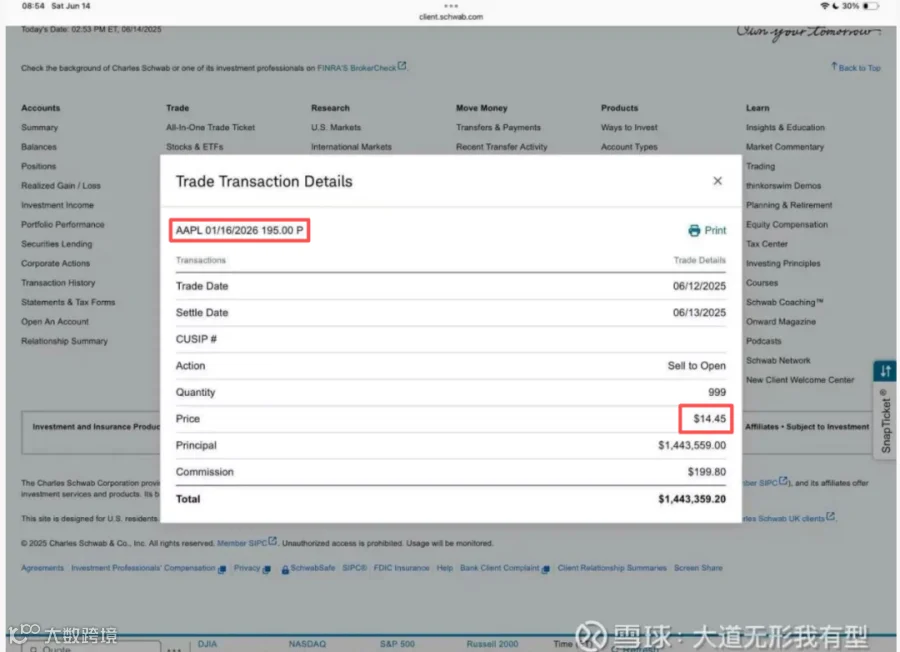This screenshot has height=652, width=900.
Task: Open Help footer link
Action: click(444, 568)
